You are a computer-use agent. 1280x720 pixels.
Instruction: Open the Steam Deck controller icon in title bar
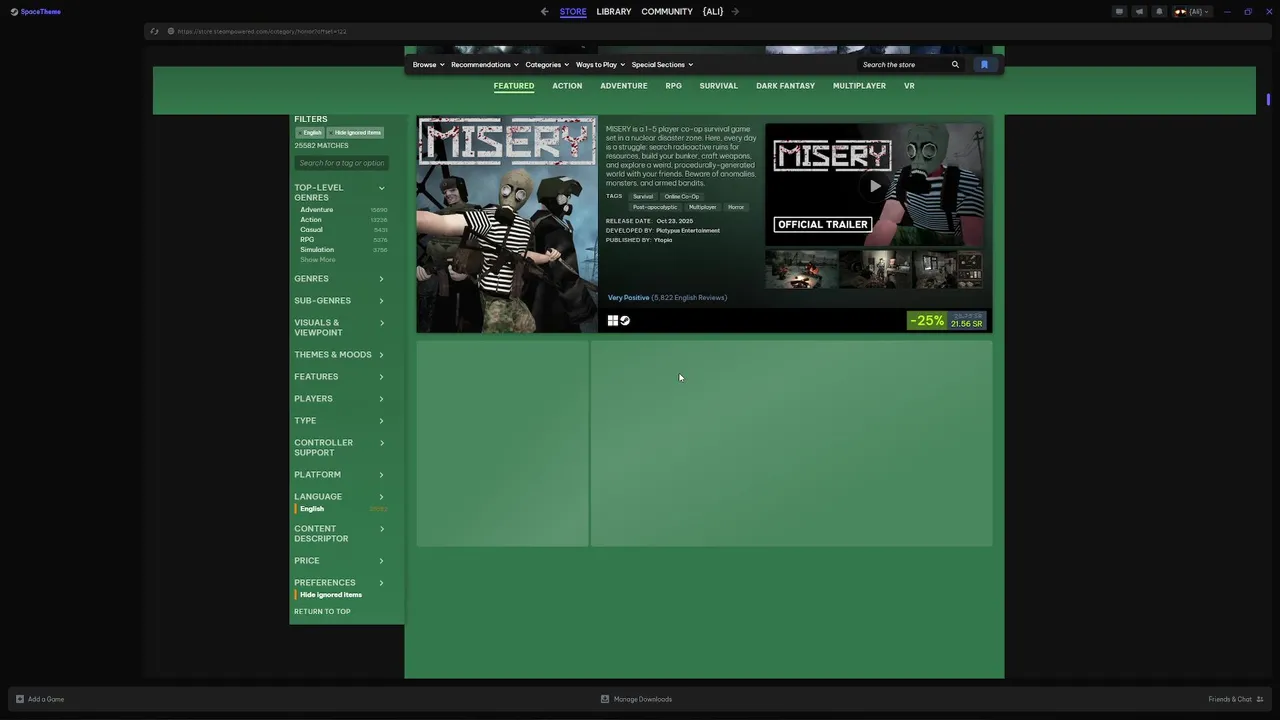pos(1119,12)
